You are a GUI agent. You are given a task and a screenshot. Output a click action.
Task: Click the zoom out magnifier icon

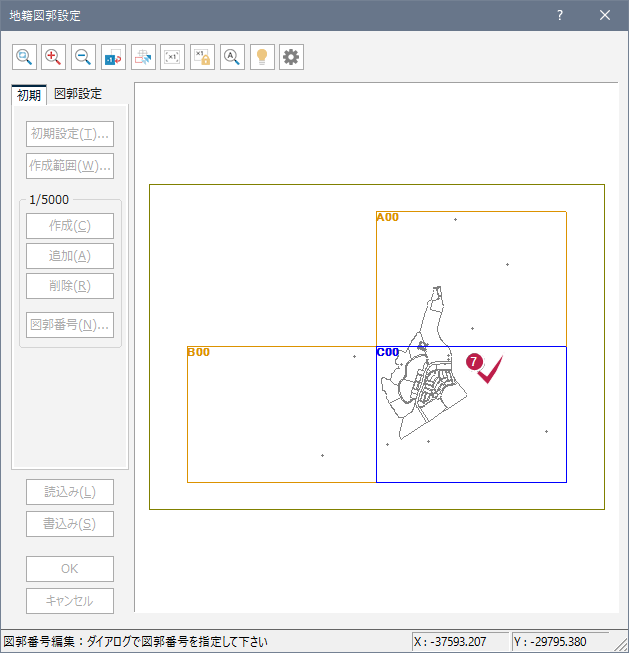(83, 57)
